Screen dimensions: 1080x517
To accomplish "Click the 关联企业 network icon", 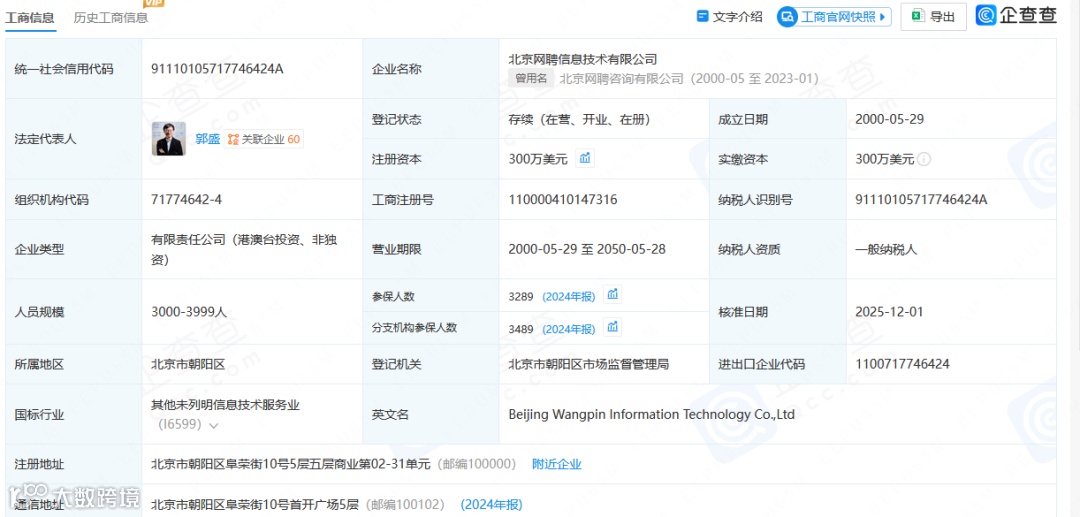I will 233,139.
